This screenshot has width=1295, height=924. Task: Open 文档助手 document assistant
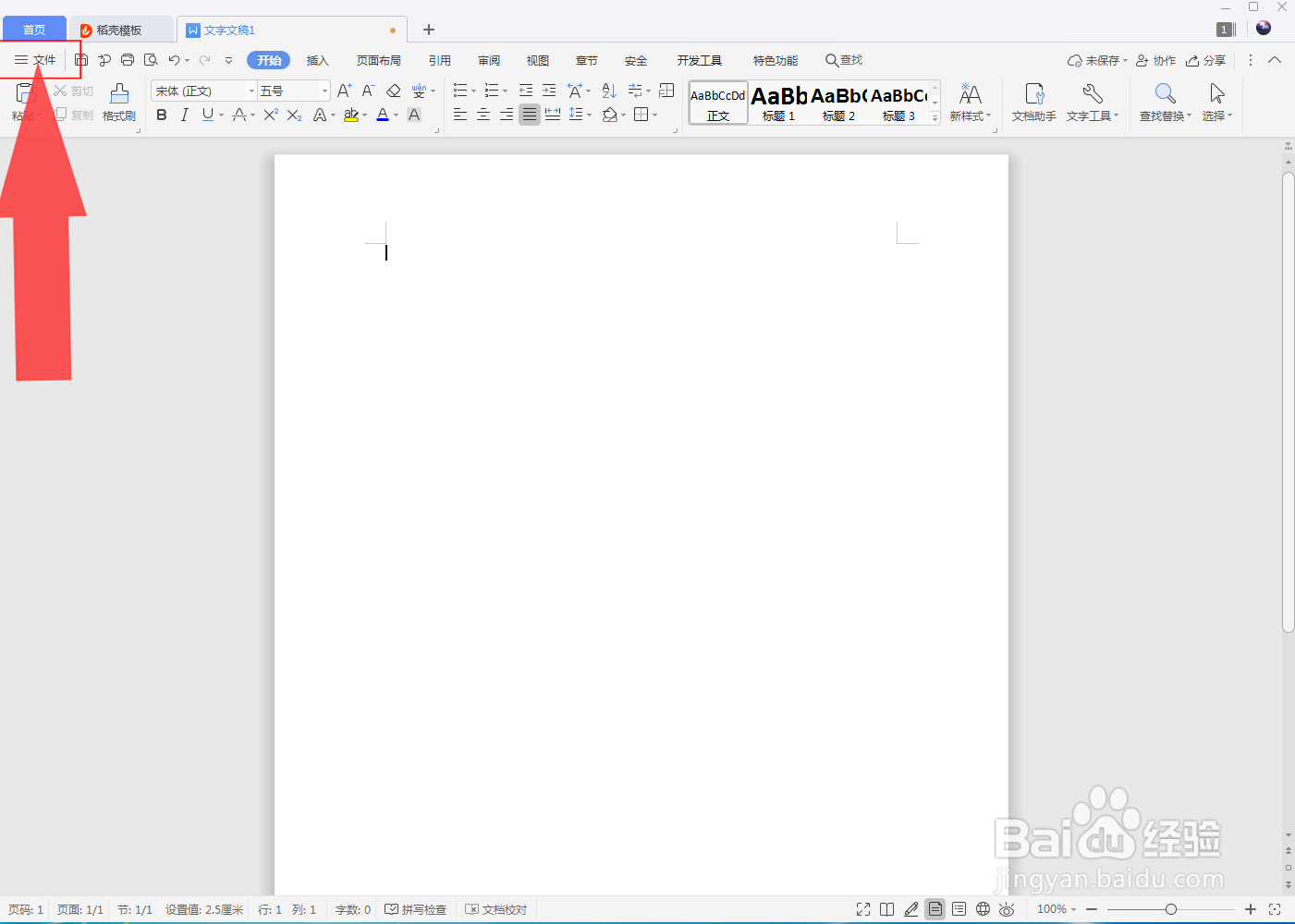click(x=1034, y=103)
